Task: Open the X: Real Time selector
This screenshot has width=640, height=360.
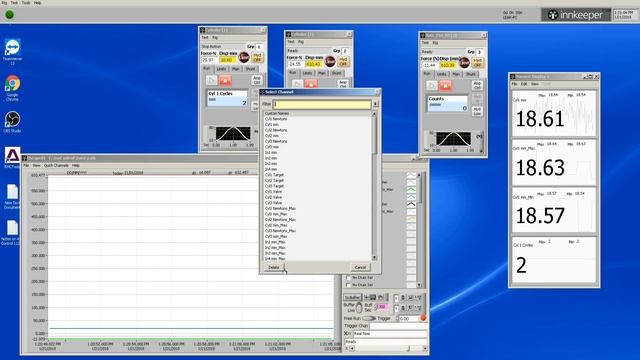Action: point(390,333)
